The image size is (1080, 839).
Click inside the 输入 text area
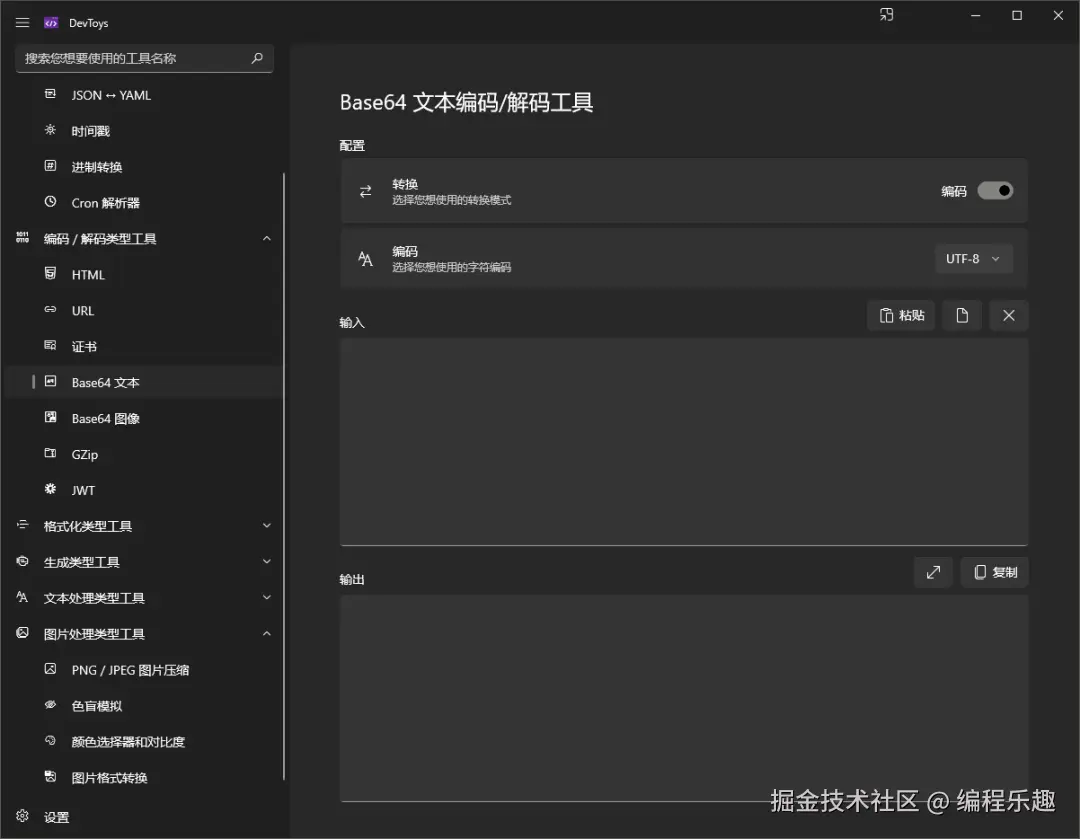pyautogui.click(x=684, y=442)
